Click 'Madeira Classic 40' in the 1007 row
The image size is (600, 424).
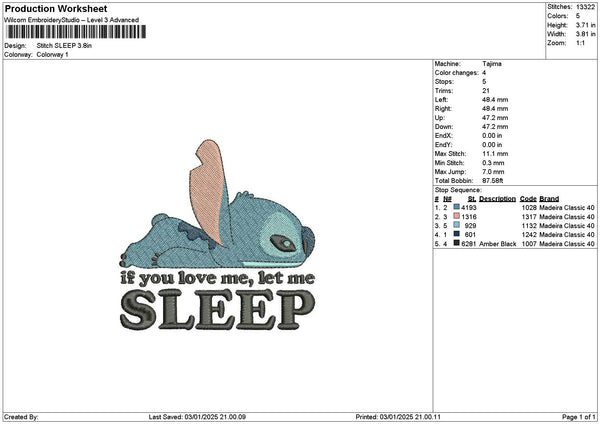tap(567, 244)
